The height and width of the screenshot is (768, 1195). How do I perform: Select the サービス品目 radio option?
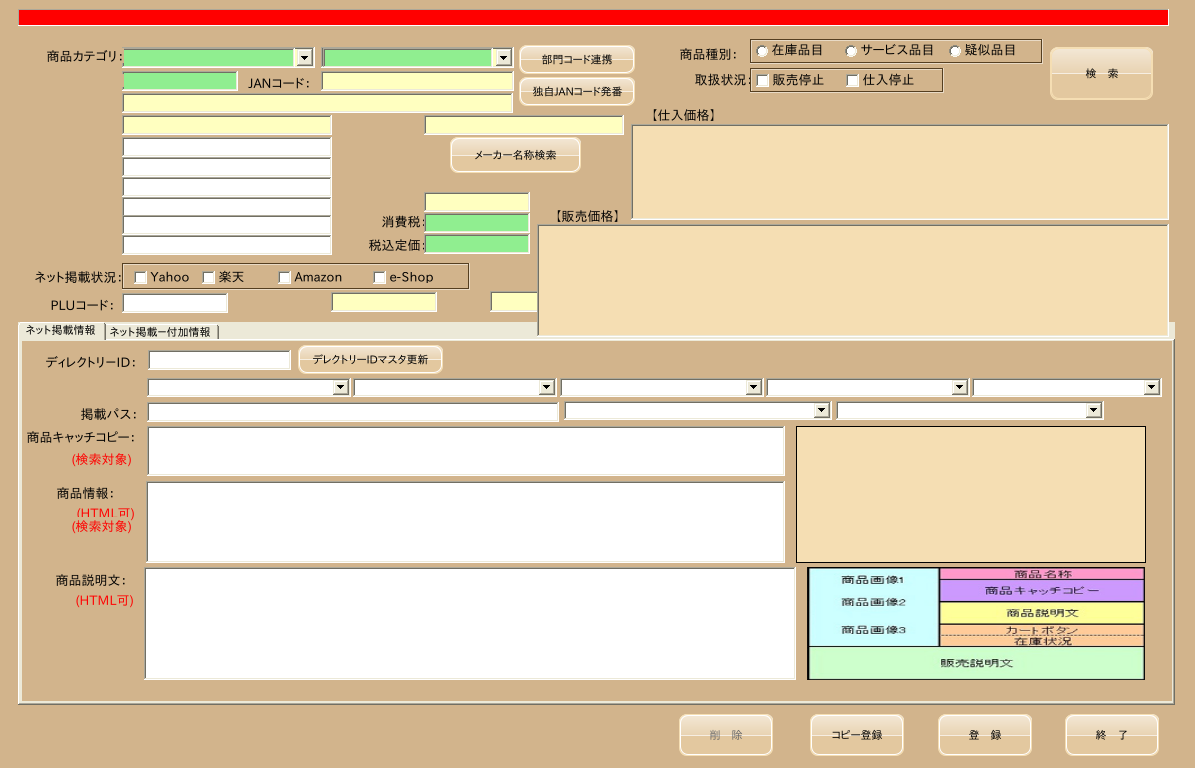click(851, 51)
